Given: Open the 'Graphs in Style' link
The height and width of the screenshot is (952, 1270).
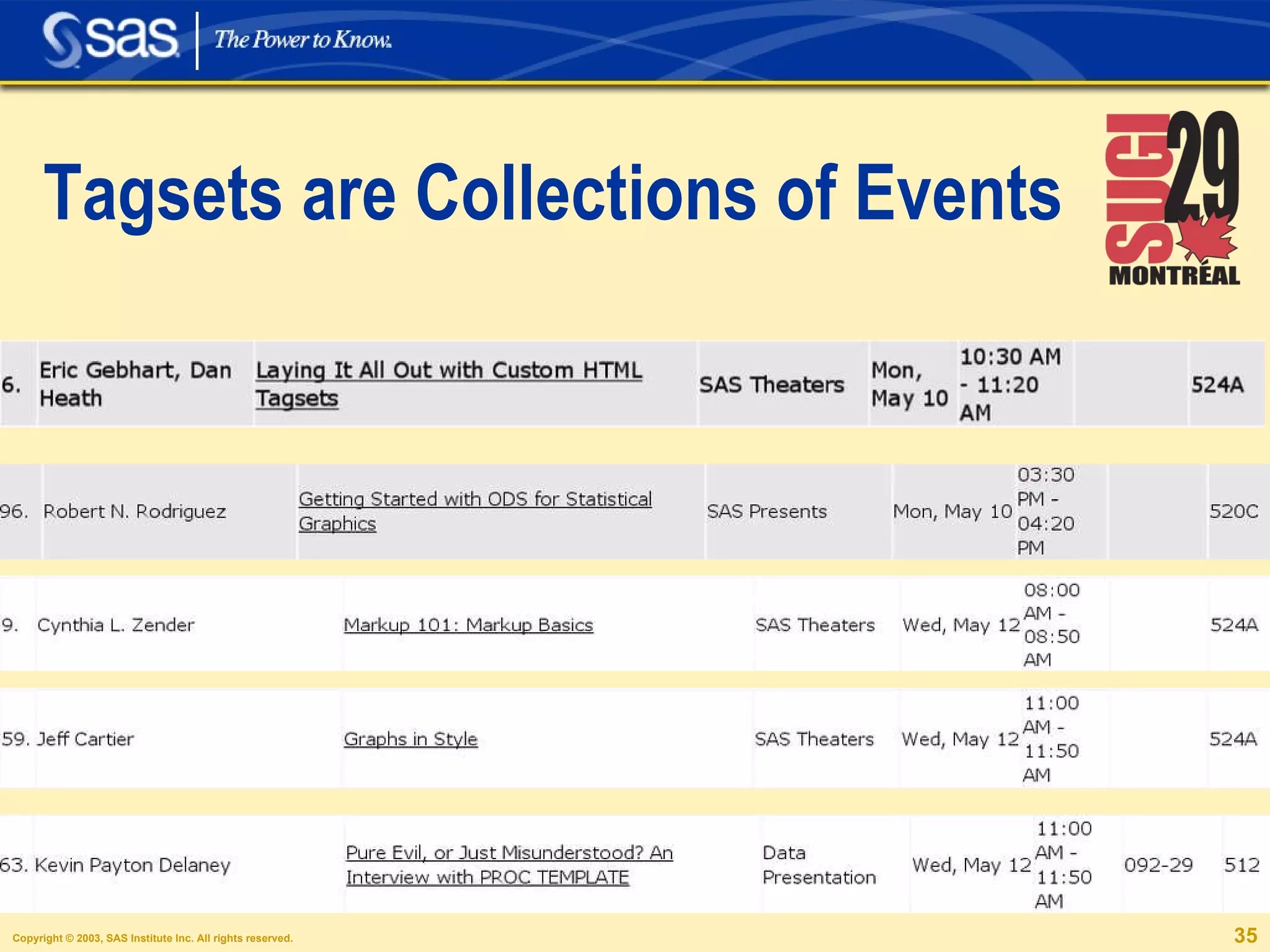Looking at the screenshot, I should 411,739.
